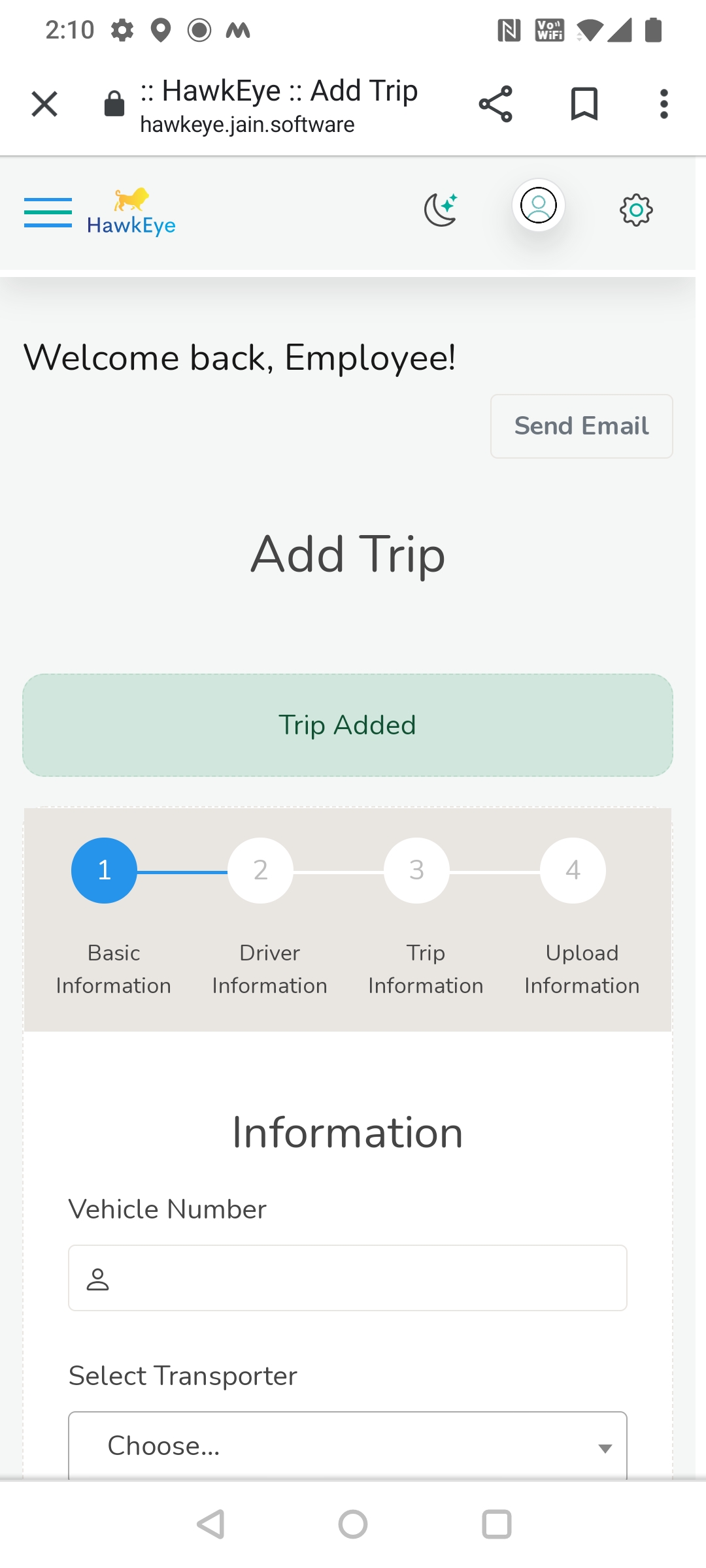
Task: Open the user profile avatar
Action: pyautogui.click(x=538, y=205)
